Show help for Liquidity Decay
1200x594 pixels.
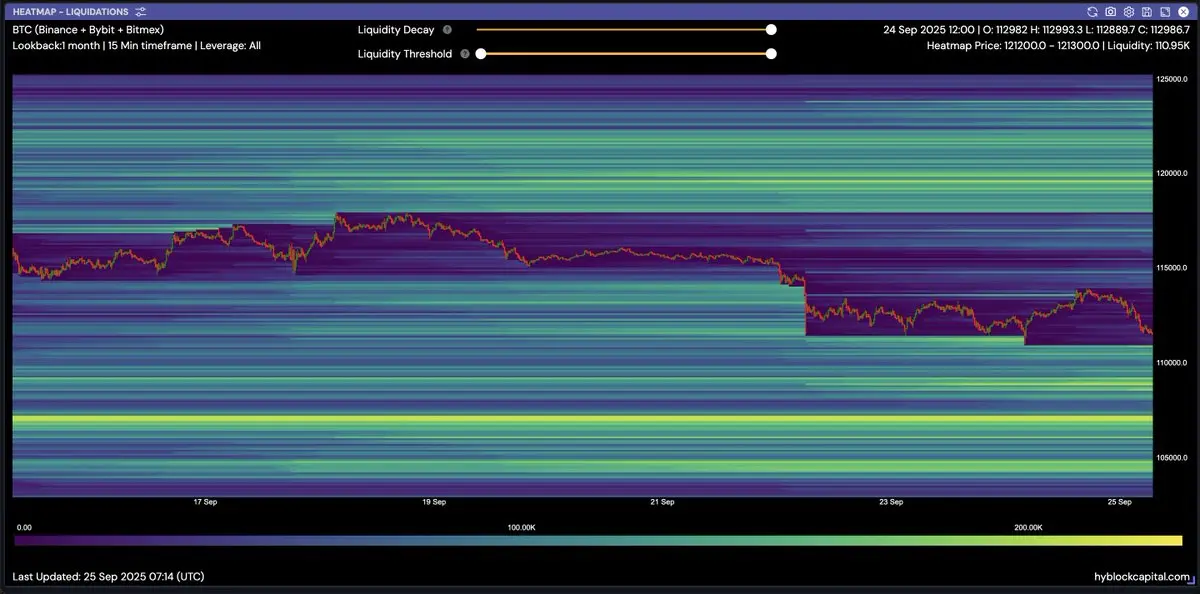(447, 30)
